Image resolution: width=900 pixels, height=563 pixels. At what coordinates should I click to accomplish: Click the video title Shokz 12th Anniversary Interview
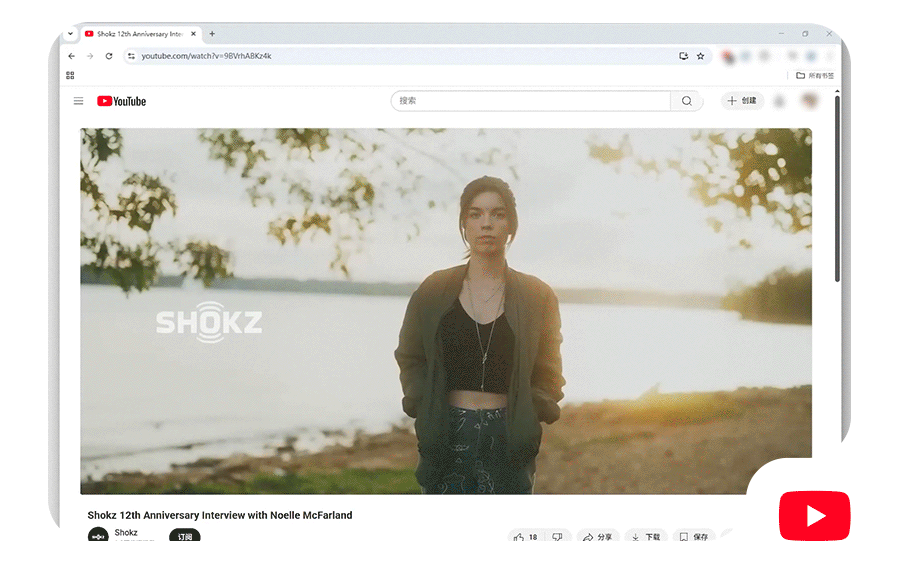coord(220,515)
